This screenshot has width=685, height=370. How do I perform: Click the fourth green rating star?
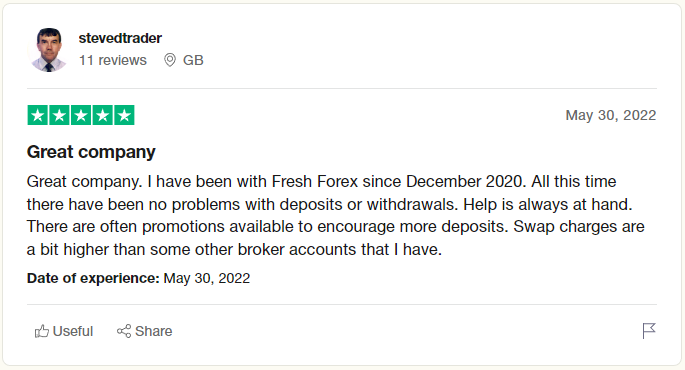(x=103, y=115)
